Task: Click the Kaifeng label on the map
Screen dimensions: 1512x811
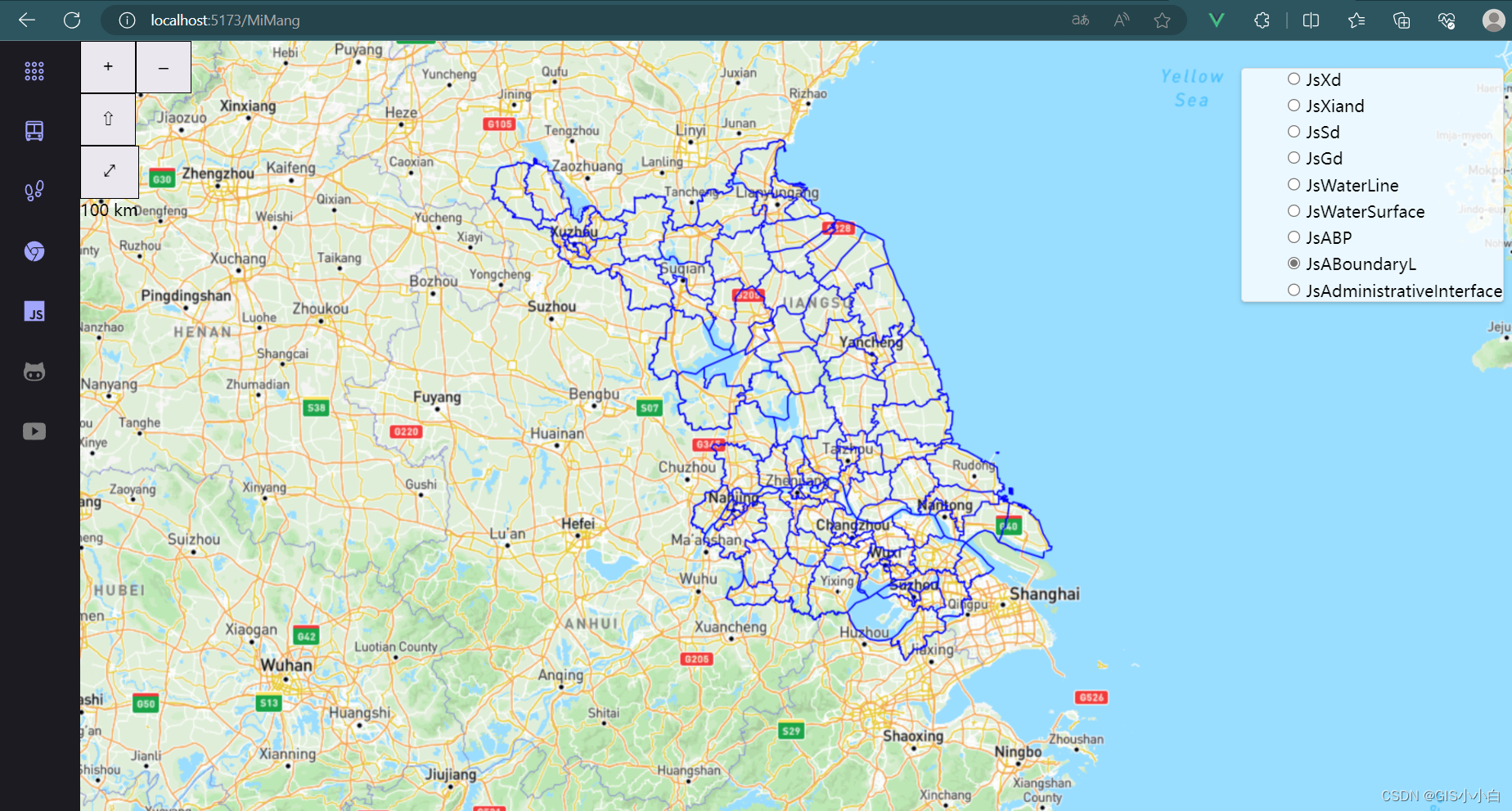Action: (290, 168)
